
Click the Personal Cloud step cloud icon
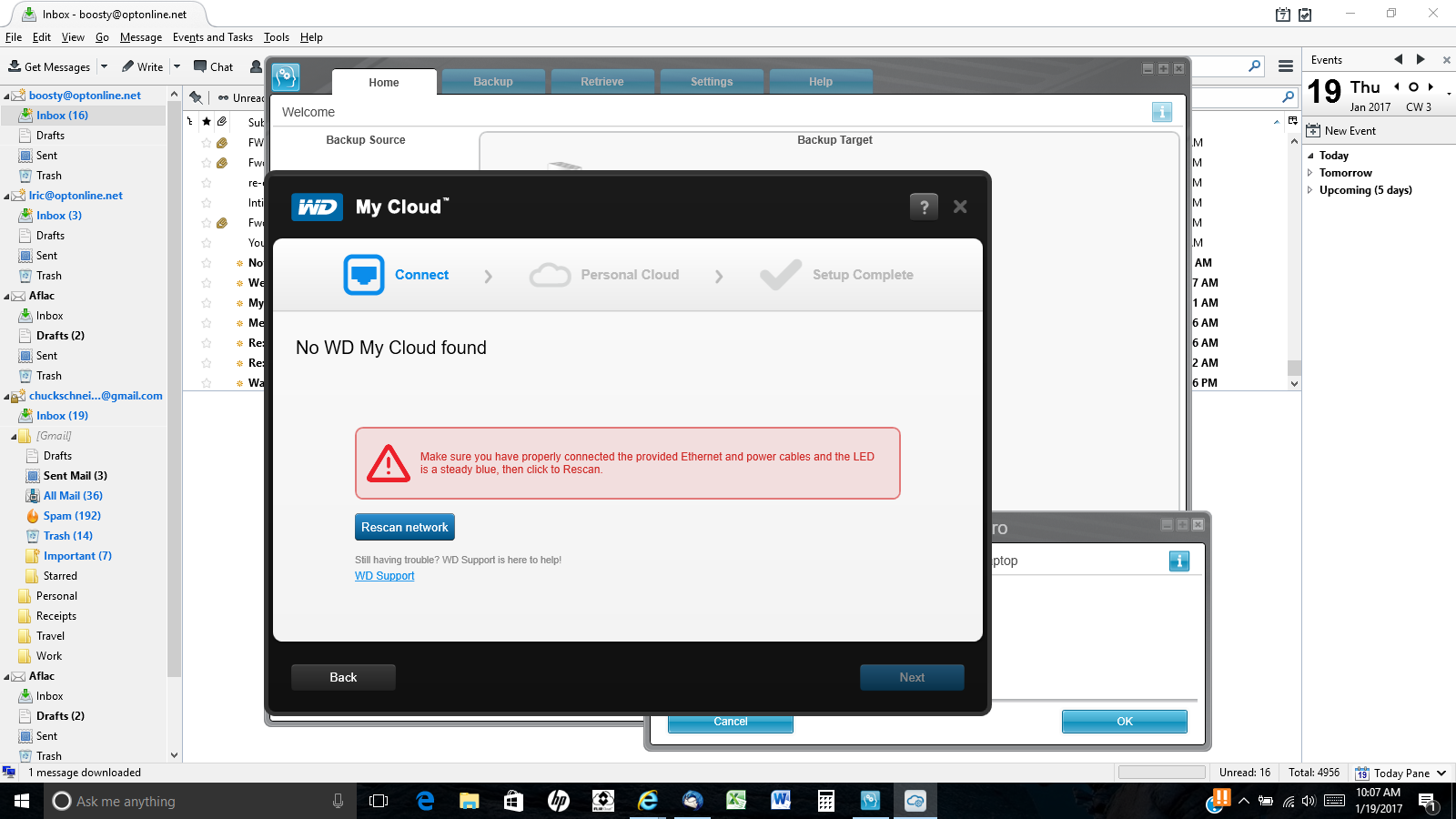[x=550, y=275]
